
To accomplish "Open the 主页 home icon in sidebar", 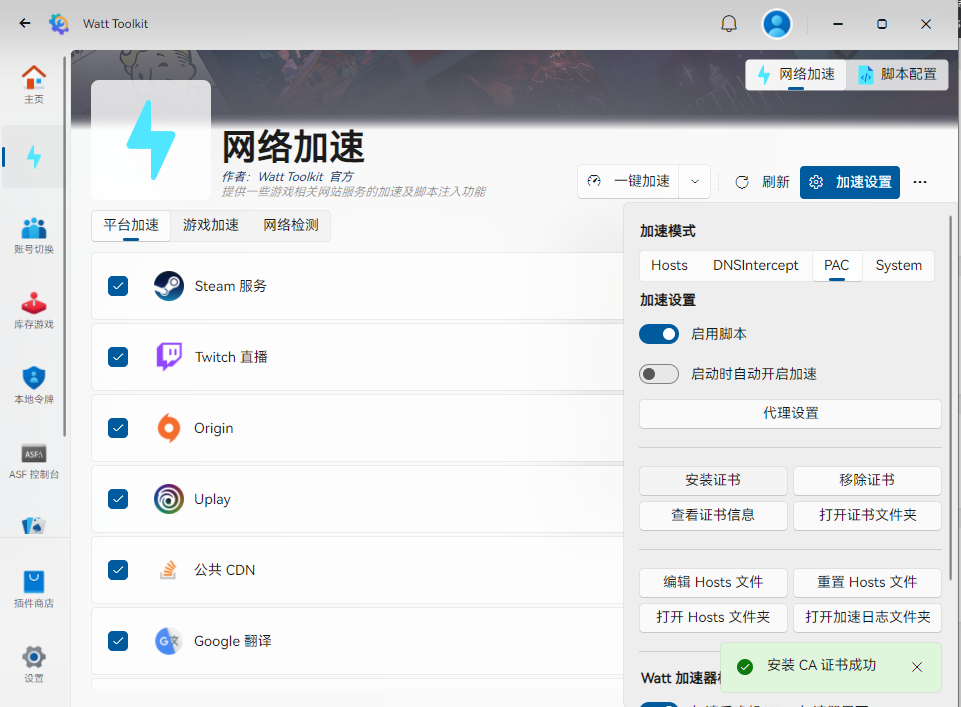I will [x=34, y=84].
